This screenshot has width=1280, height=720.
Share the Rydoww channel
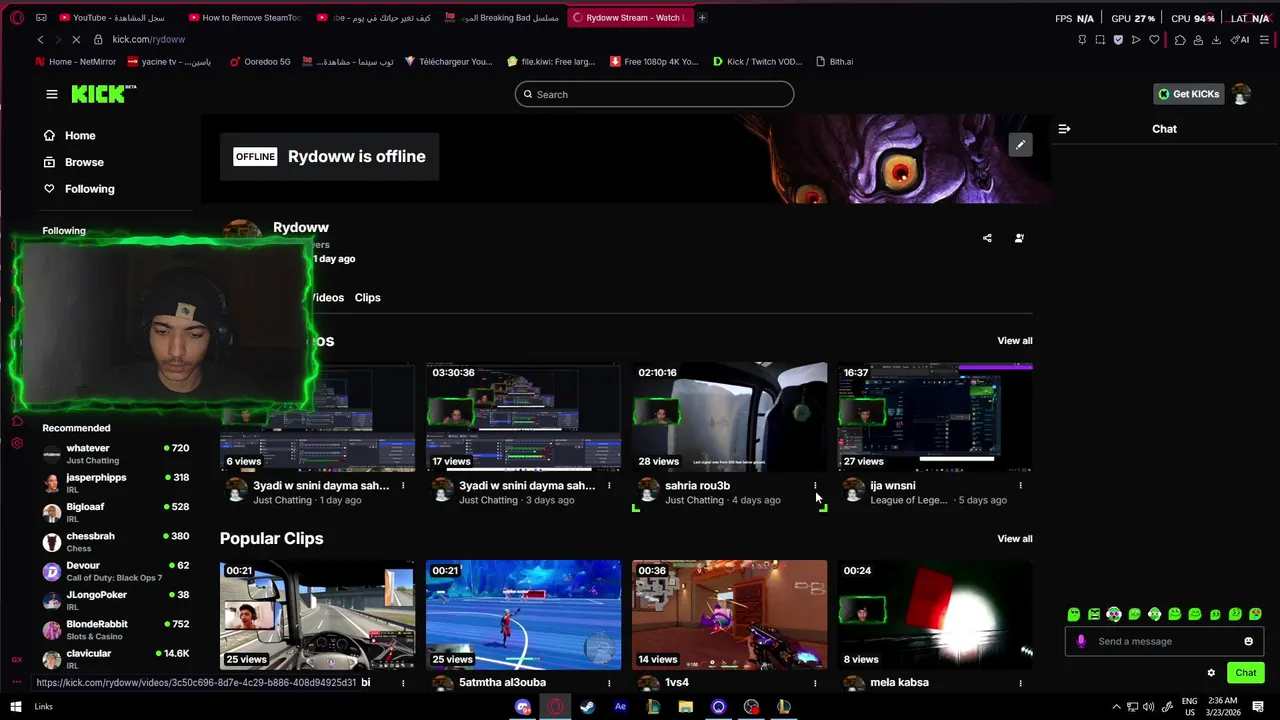click(987, 238)
